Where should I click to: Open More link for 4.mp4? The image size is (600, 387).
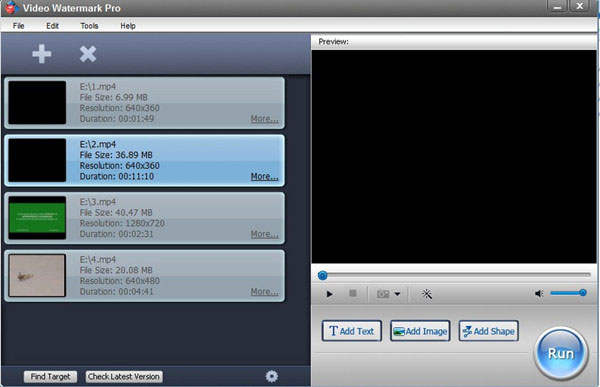tap(264, 292)
